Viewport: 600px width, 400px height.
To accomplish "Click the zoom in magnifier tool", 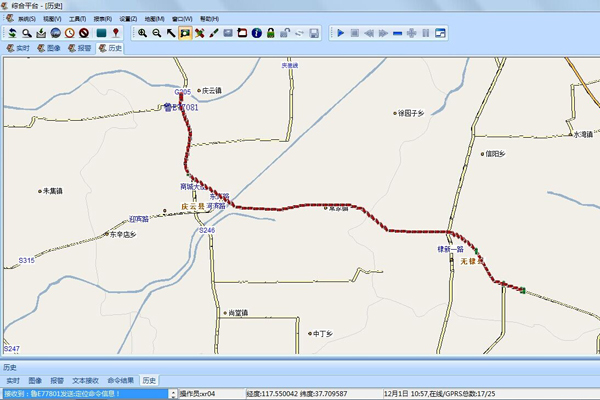I will 142,33.
